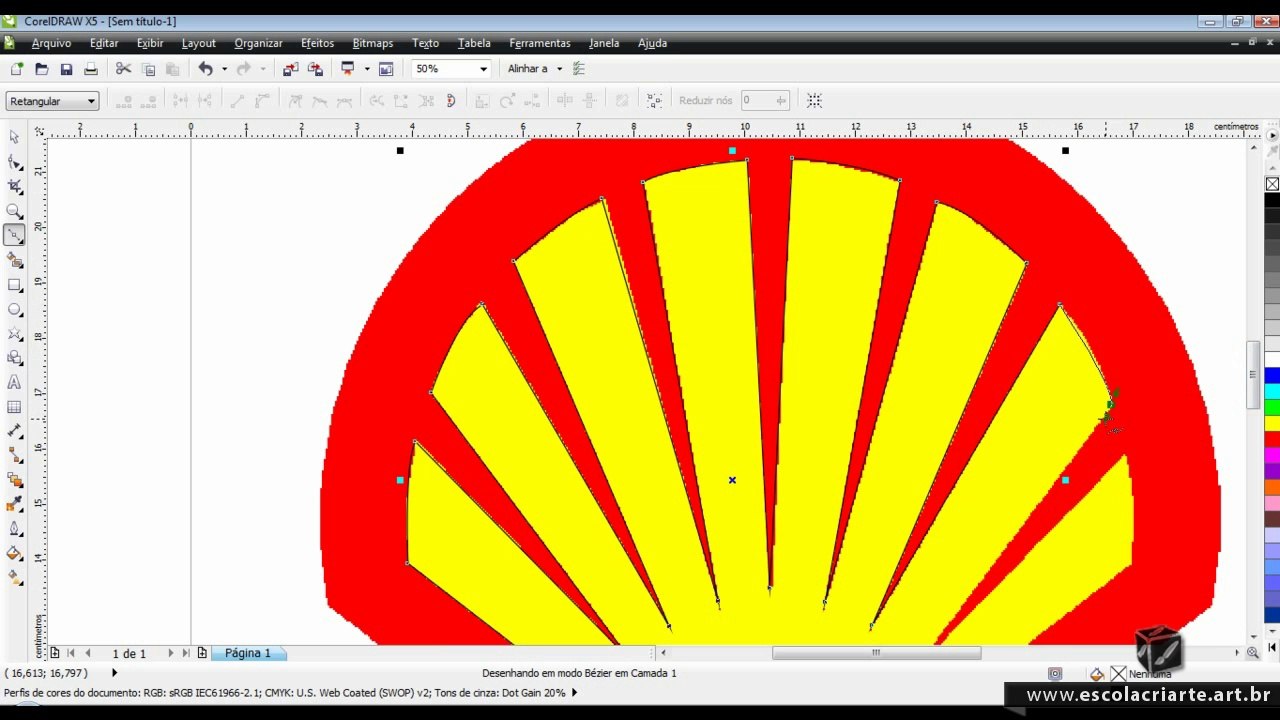Viewport: 1280px width, 720px height.
Task: Open the Basic Shapes tool
Action: pyautogui.click(x=14, y=358)
